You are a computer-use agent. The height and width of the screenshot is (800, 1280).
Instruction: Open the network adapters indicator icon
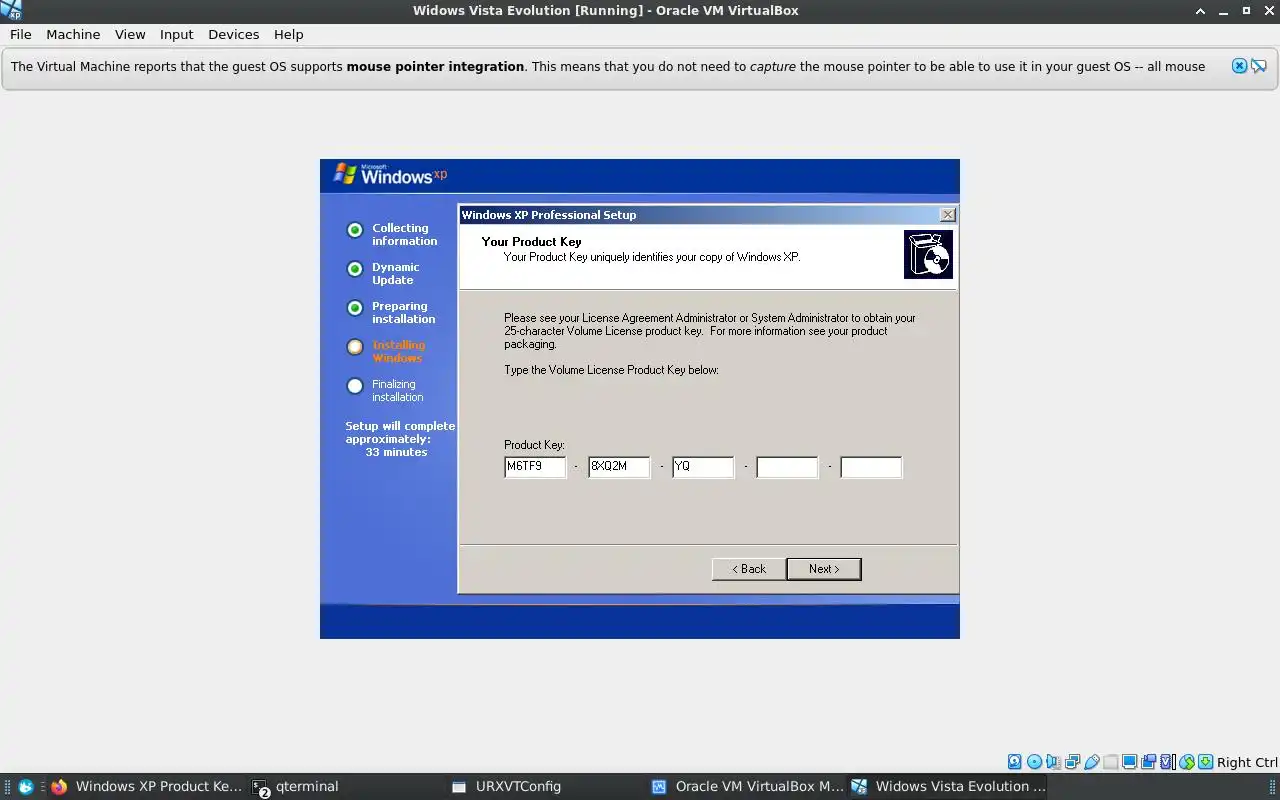click(1072, 762)
